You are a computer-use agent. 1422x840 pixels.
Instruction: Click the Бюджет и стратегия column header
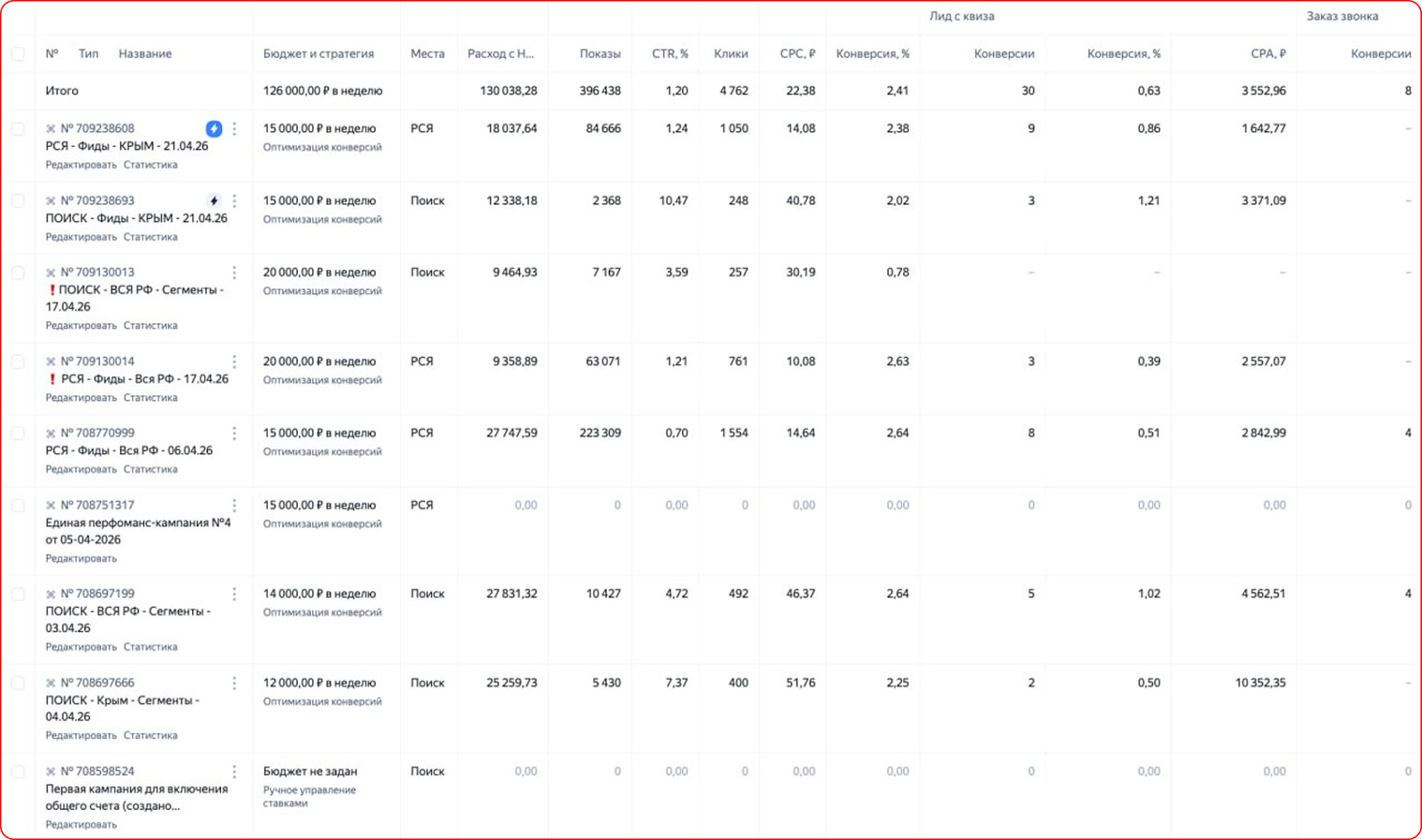click(x=318, y=54)
